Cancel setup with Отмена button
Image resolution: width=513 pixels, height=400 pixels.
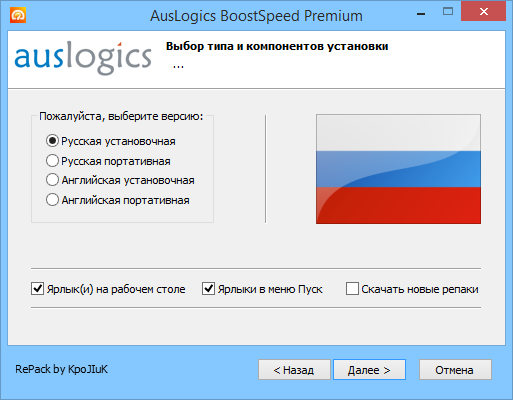[455, 370]
